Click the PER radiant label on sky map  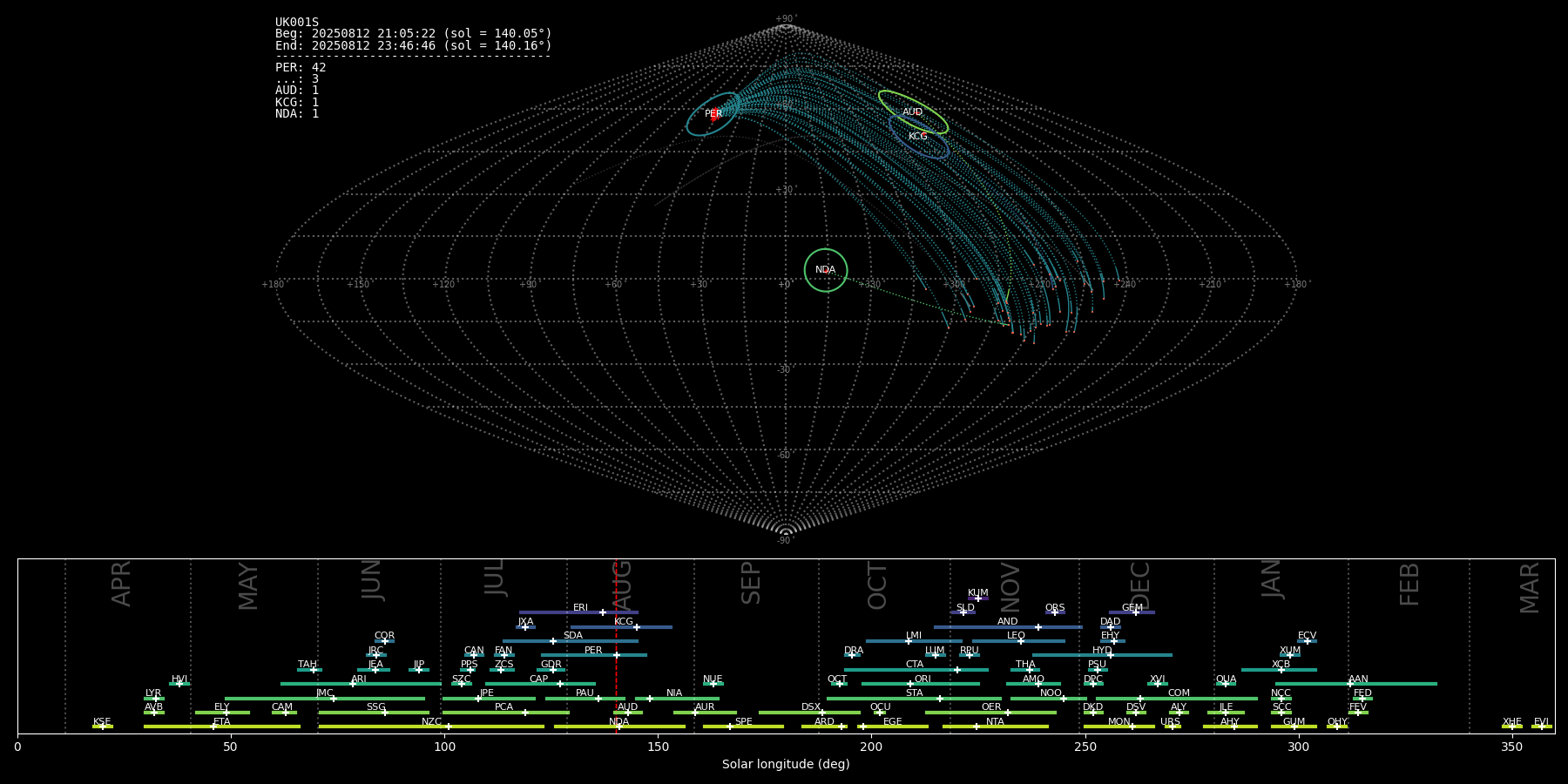tap(713, 114)
